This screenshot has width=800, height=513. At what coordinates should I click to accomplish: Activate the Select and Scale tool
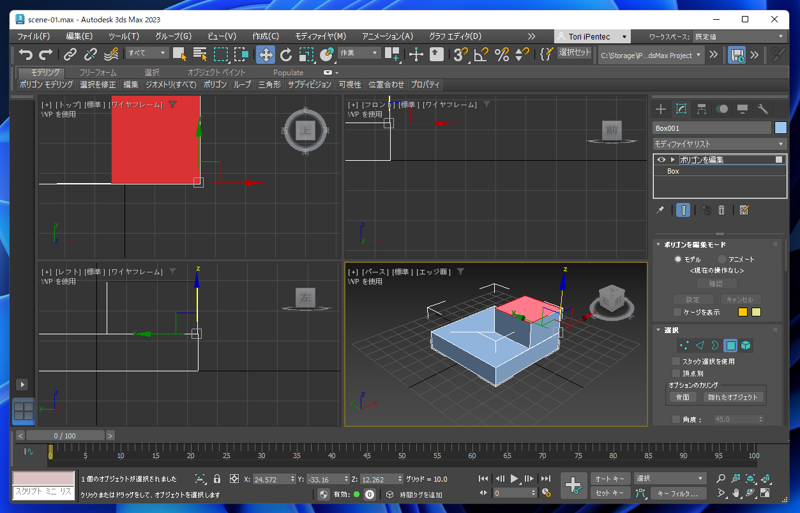pyautogui.click(x=306, y=54)
